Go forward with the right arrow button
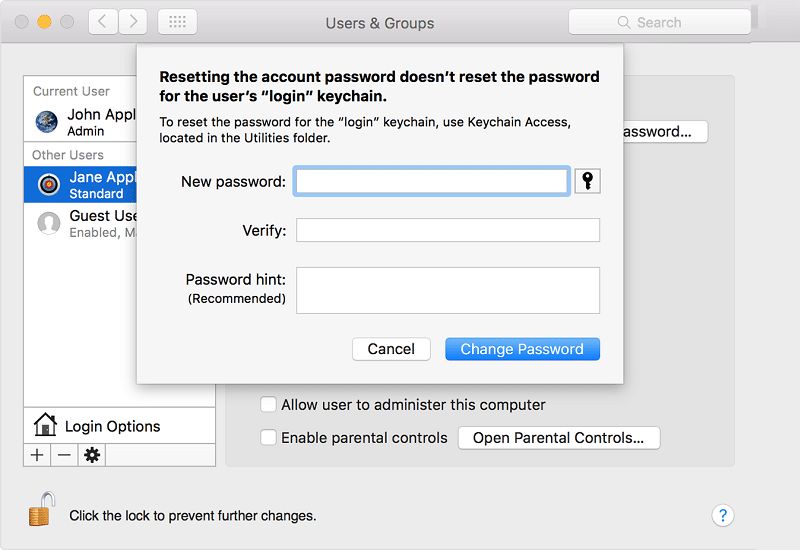This screenshot has width=800, height=550. click(x=133, y=22)
